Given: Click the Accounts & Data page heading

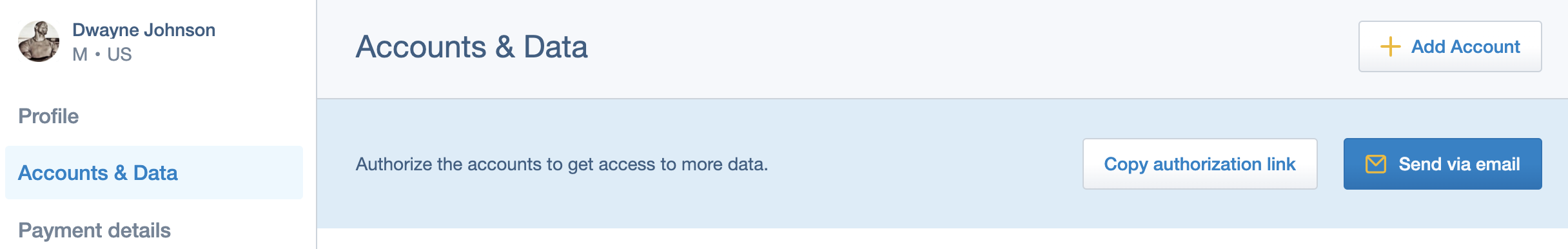Looking at the screenshot, I should (x=471, y=47).
